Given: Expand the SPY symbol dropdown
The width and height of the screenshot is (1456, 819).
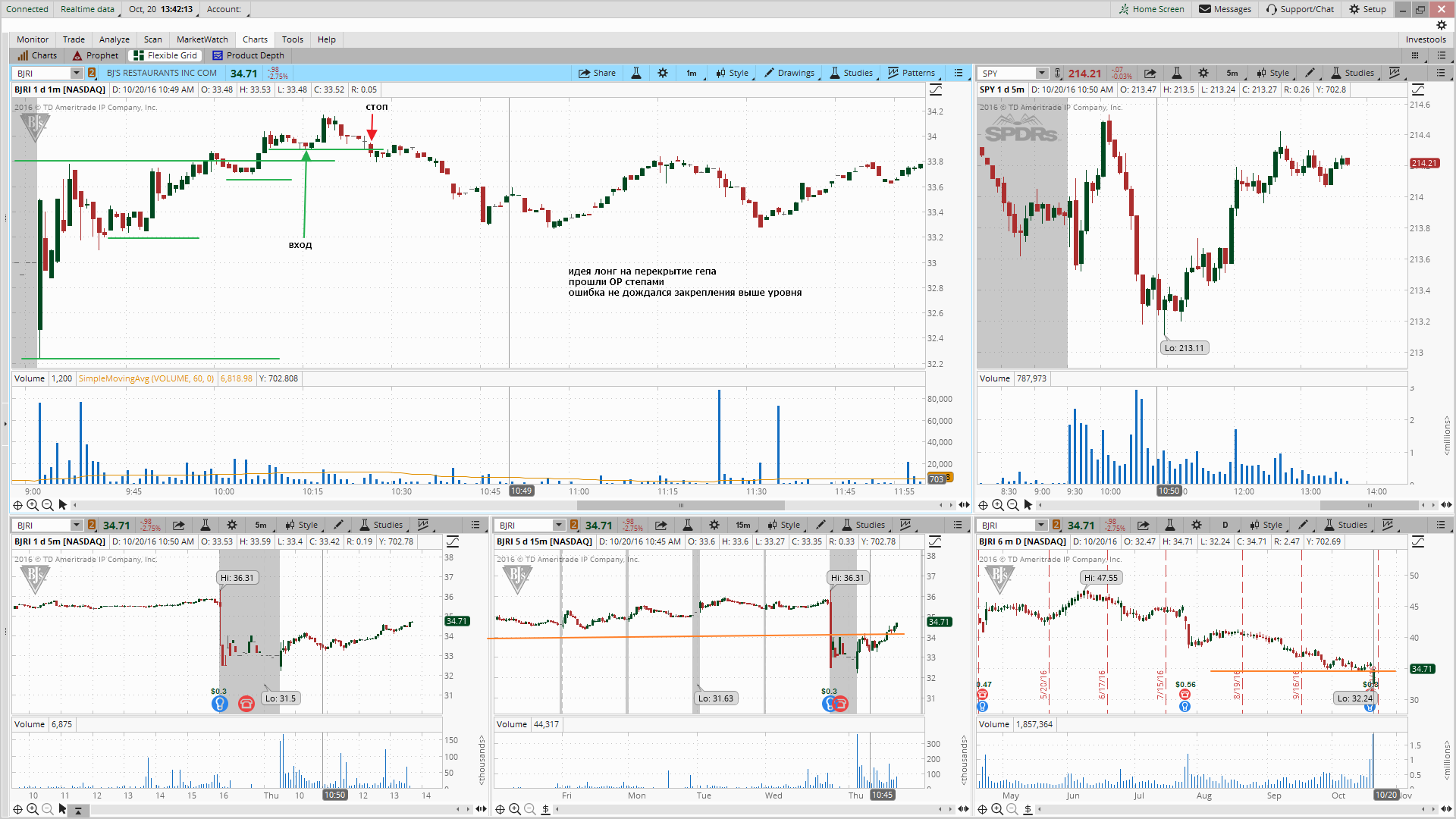Looking at the screenshot, I should point(1042,74).
